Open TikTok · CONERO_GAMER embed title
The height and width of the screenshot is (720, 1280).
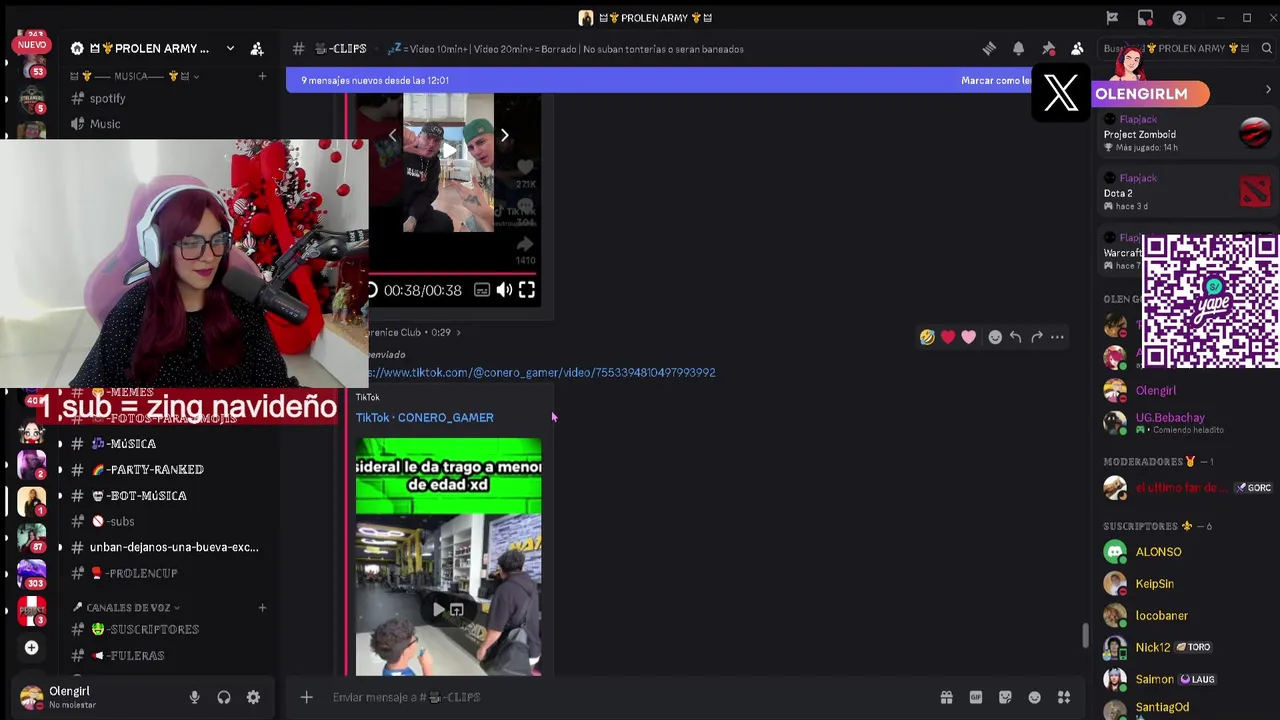(x=424, y=417)
